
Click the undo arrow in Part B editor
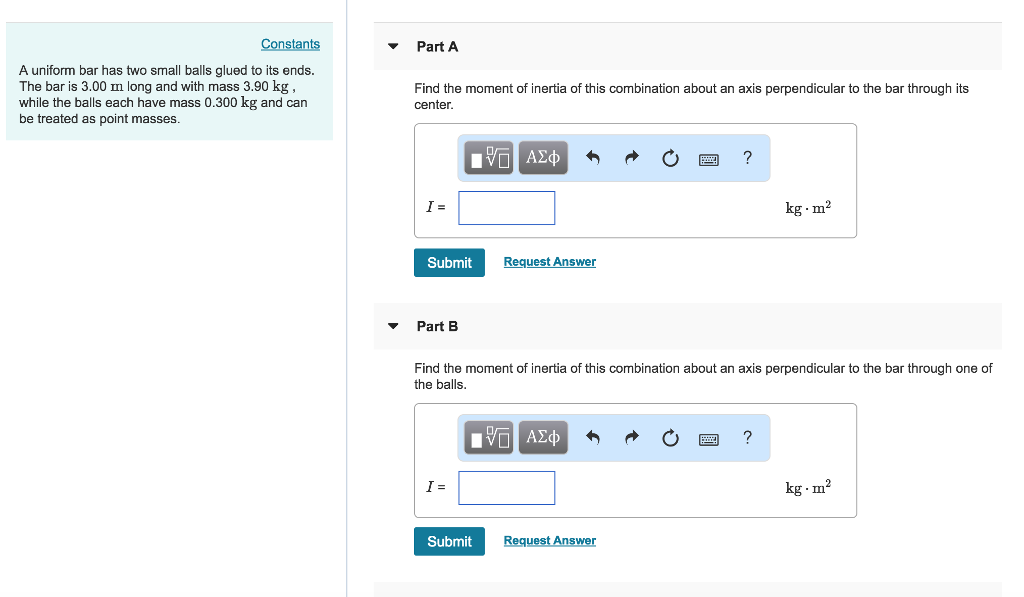[592, 437]
